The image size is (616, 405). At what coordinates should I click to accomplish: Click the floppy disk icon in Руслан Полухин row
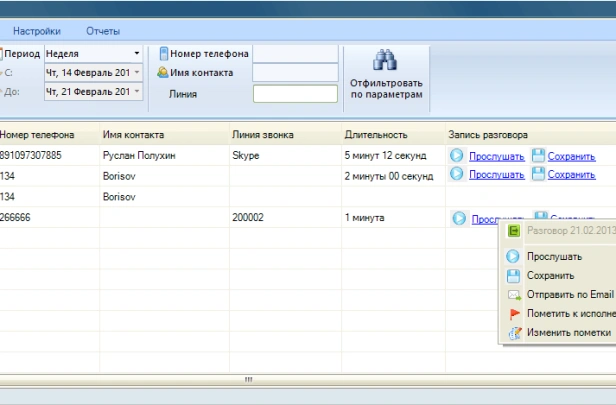pyautogui.click(x=539, y=156)
